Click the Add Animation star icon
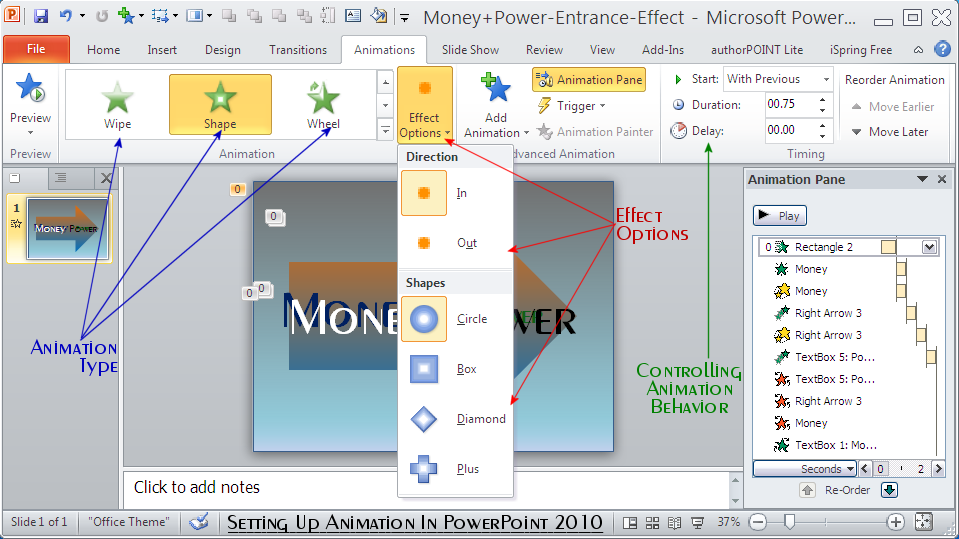 point(495,89)
